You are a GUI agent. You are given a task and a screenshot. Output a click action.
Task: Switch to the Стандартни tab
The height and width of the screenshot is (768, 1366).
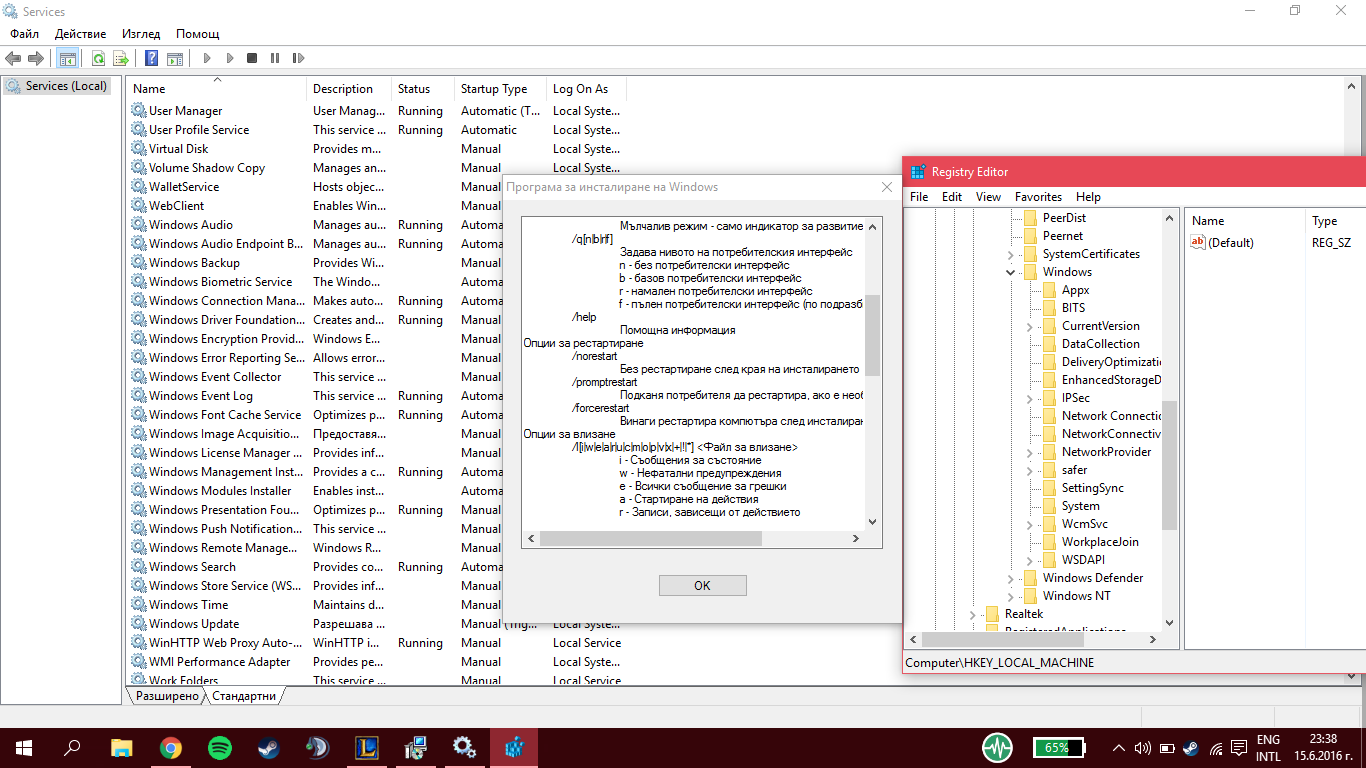coord(244,696)
